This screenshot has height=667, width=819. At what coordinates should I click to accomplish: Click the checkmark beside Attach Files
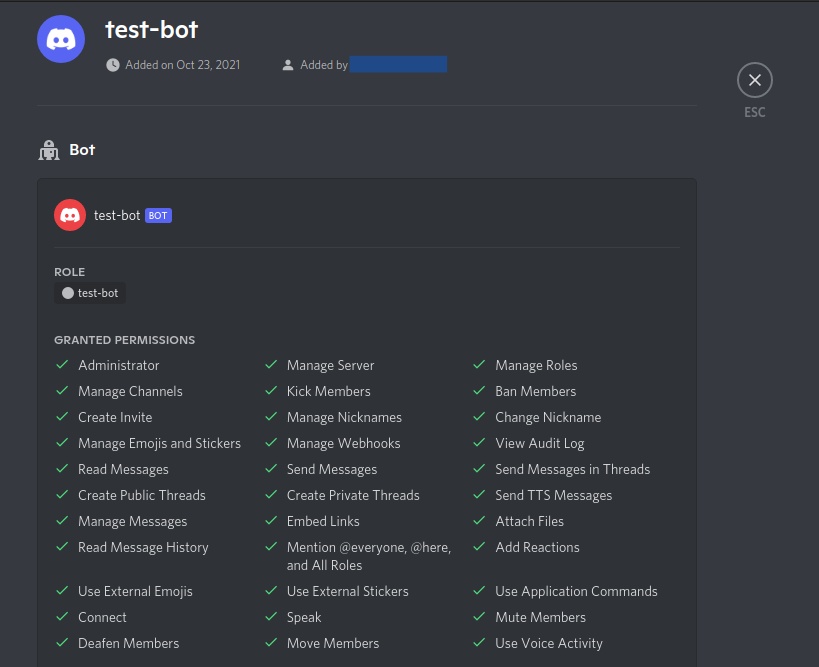click(479, 521)
